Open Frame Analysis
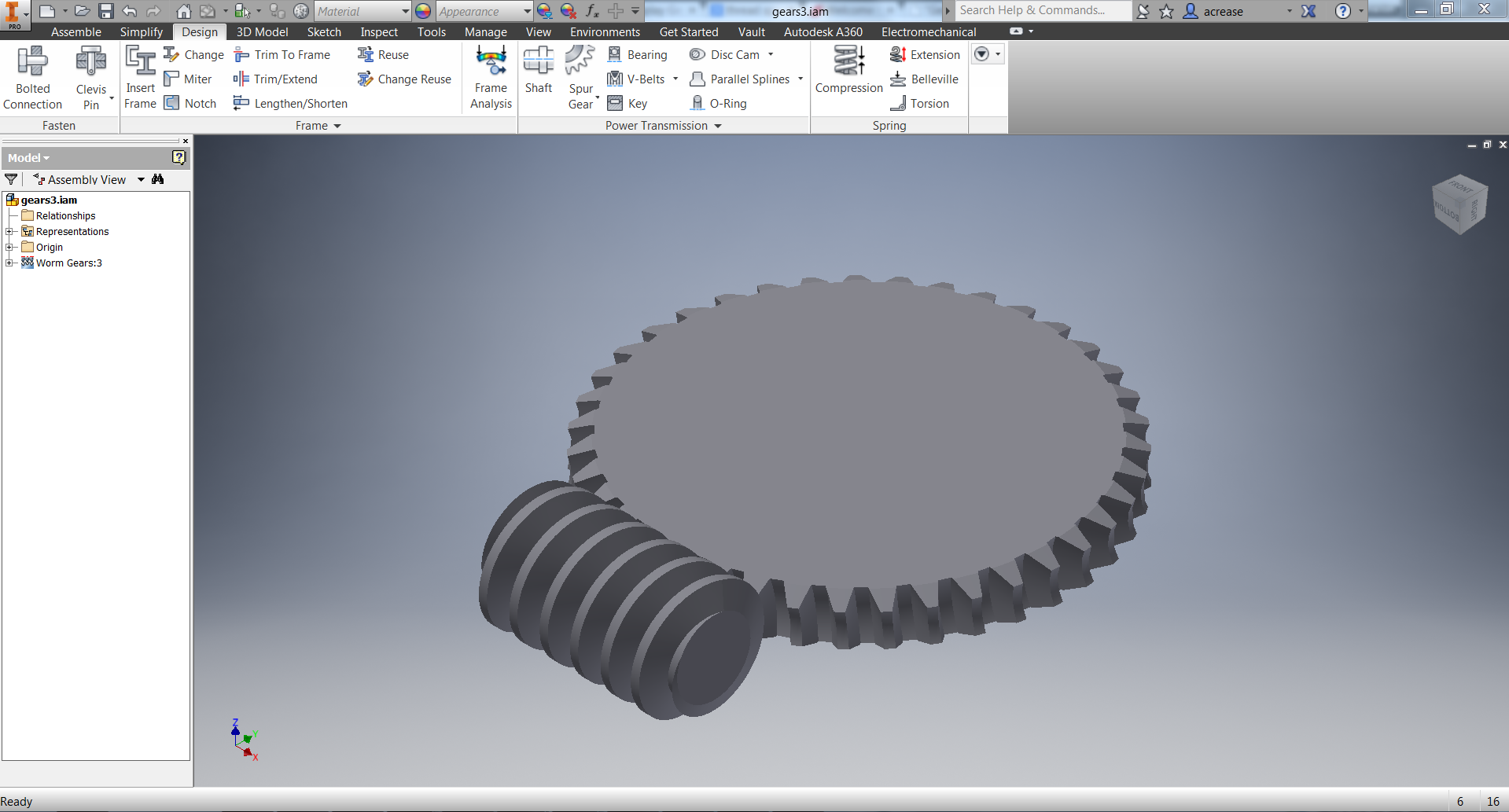This screenshot has height=812, width=1509. coord(491,78)
